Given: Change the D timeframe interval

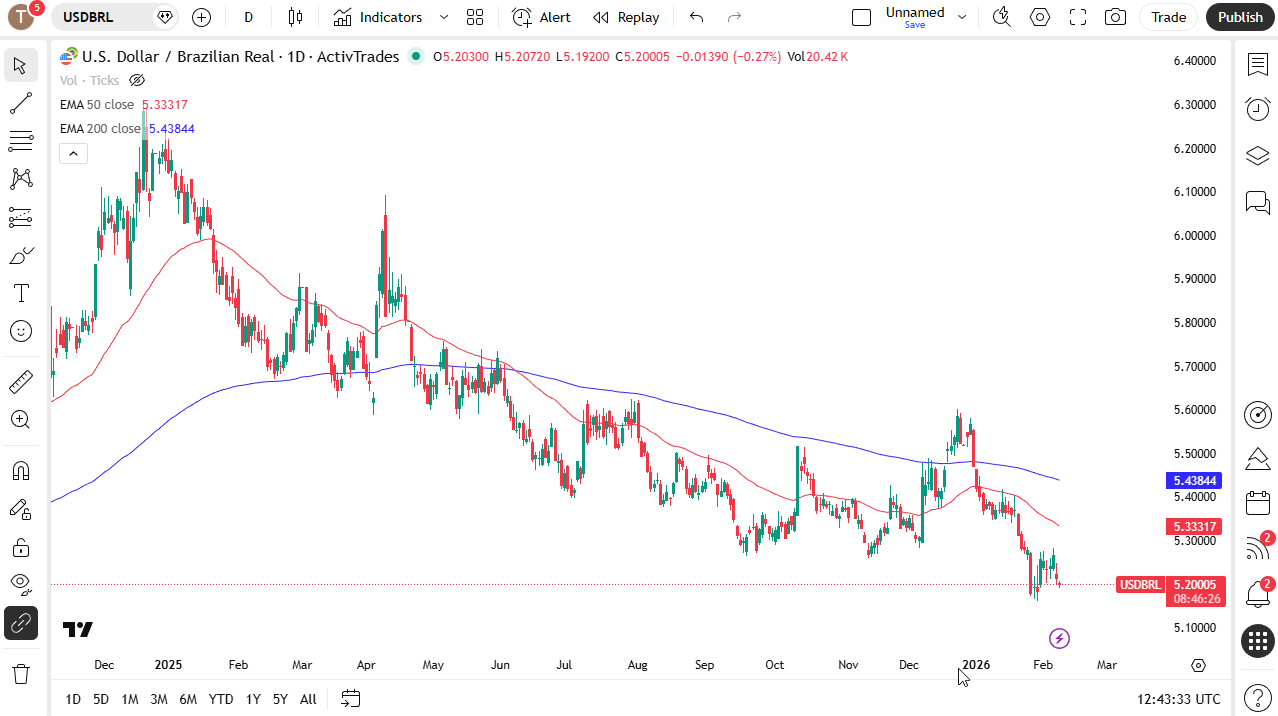Looking at the screenshot, I should click(248, 17).
